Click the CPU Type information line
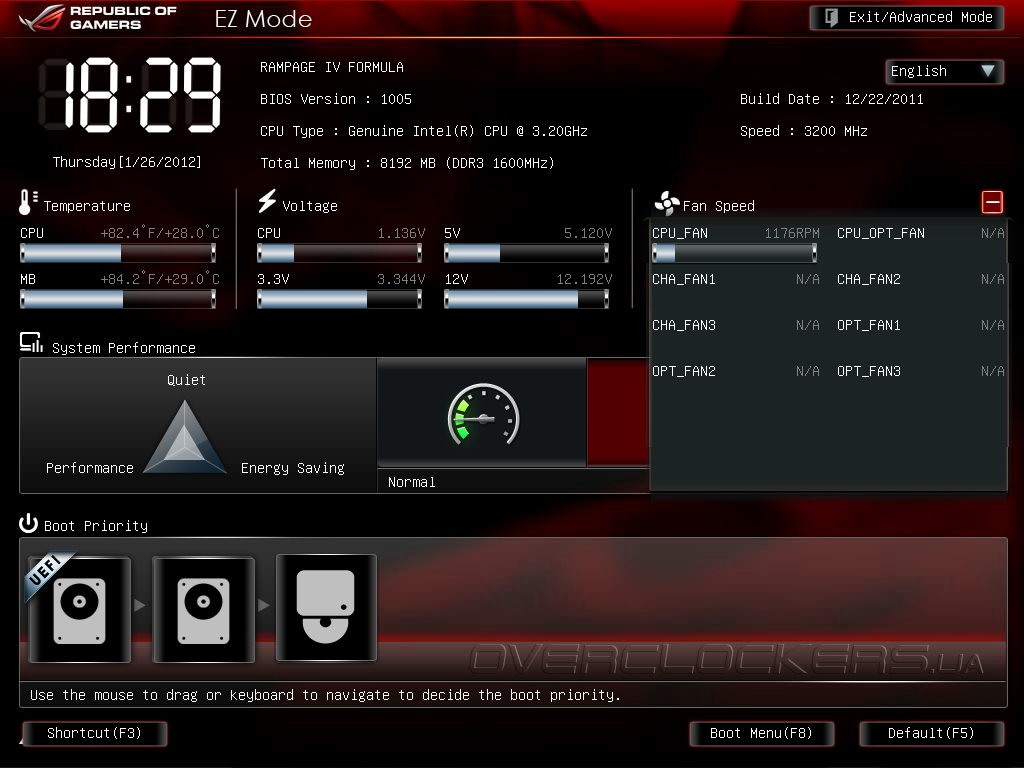 click(424, 131)
